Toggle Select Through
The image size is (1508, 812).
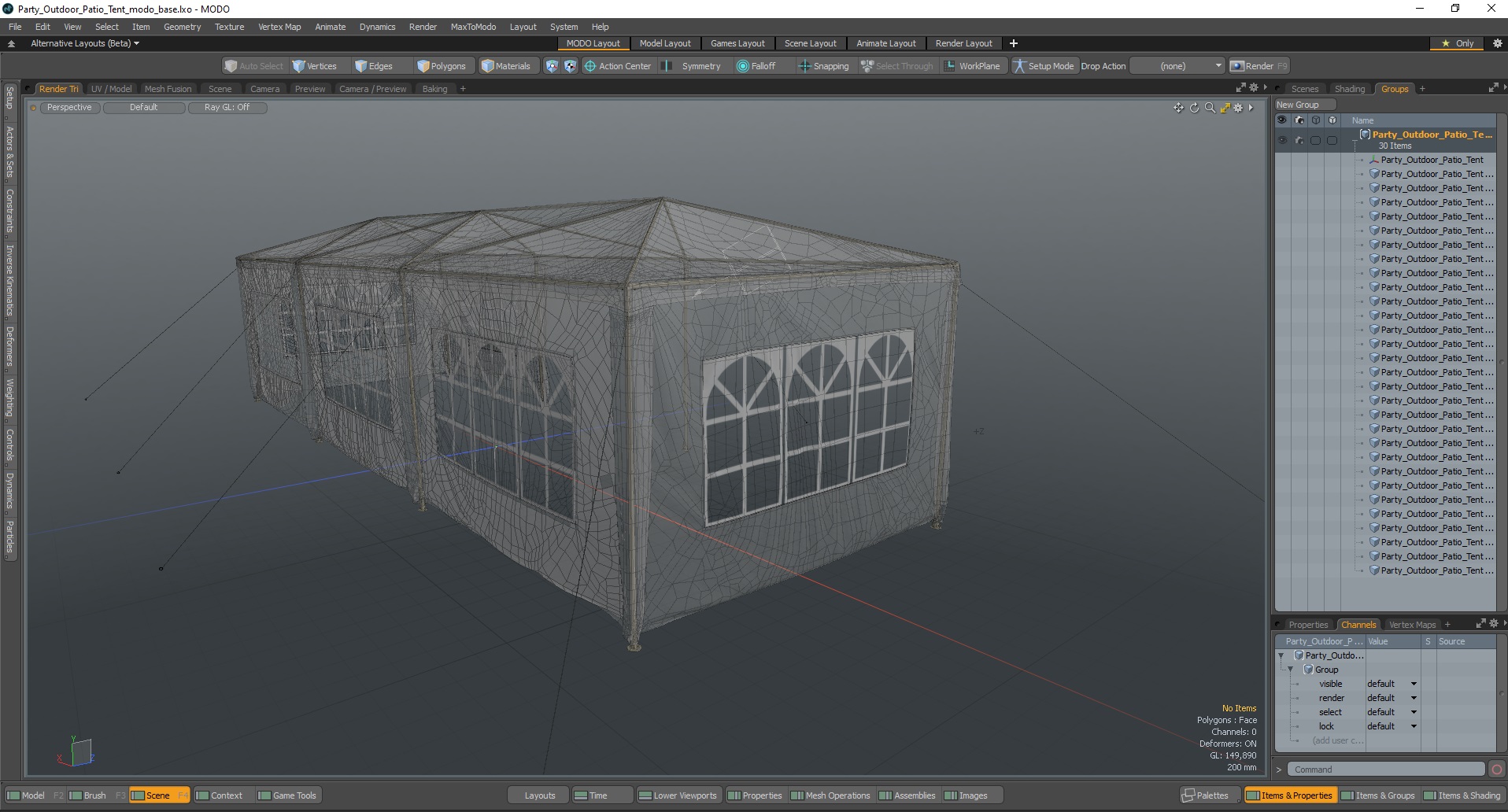pos(897,66)
